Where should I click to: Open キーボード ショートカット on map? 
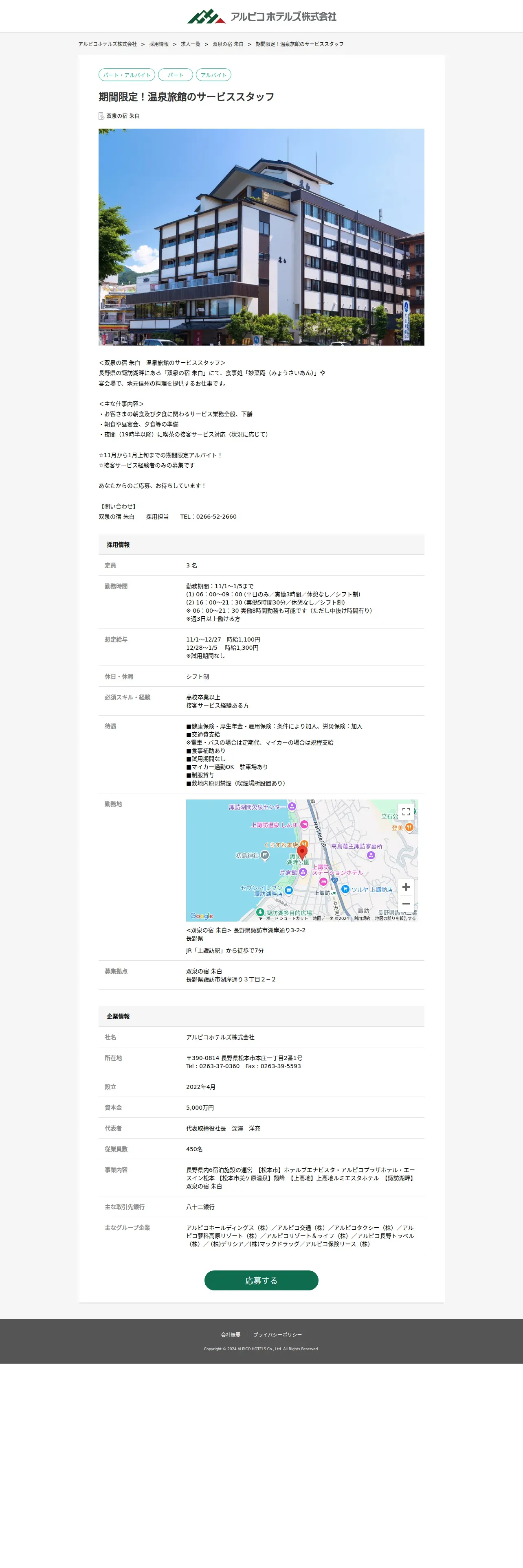(x=283, y=918)
